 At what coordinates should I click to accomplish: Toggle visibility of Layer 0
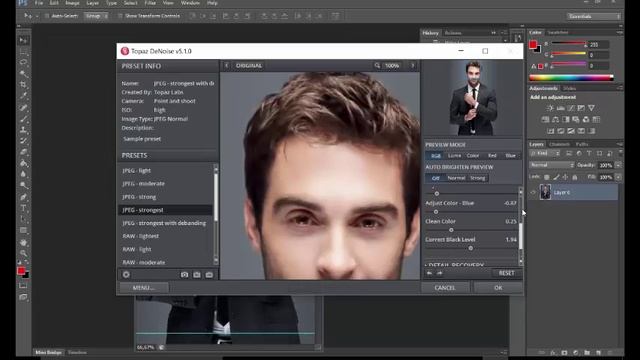(533, 192)
